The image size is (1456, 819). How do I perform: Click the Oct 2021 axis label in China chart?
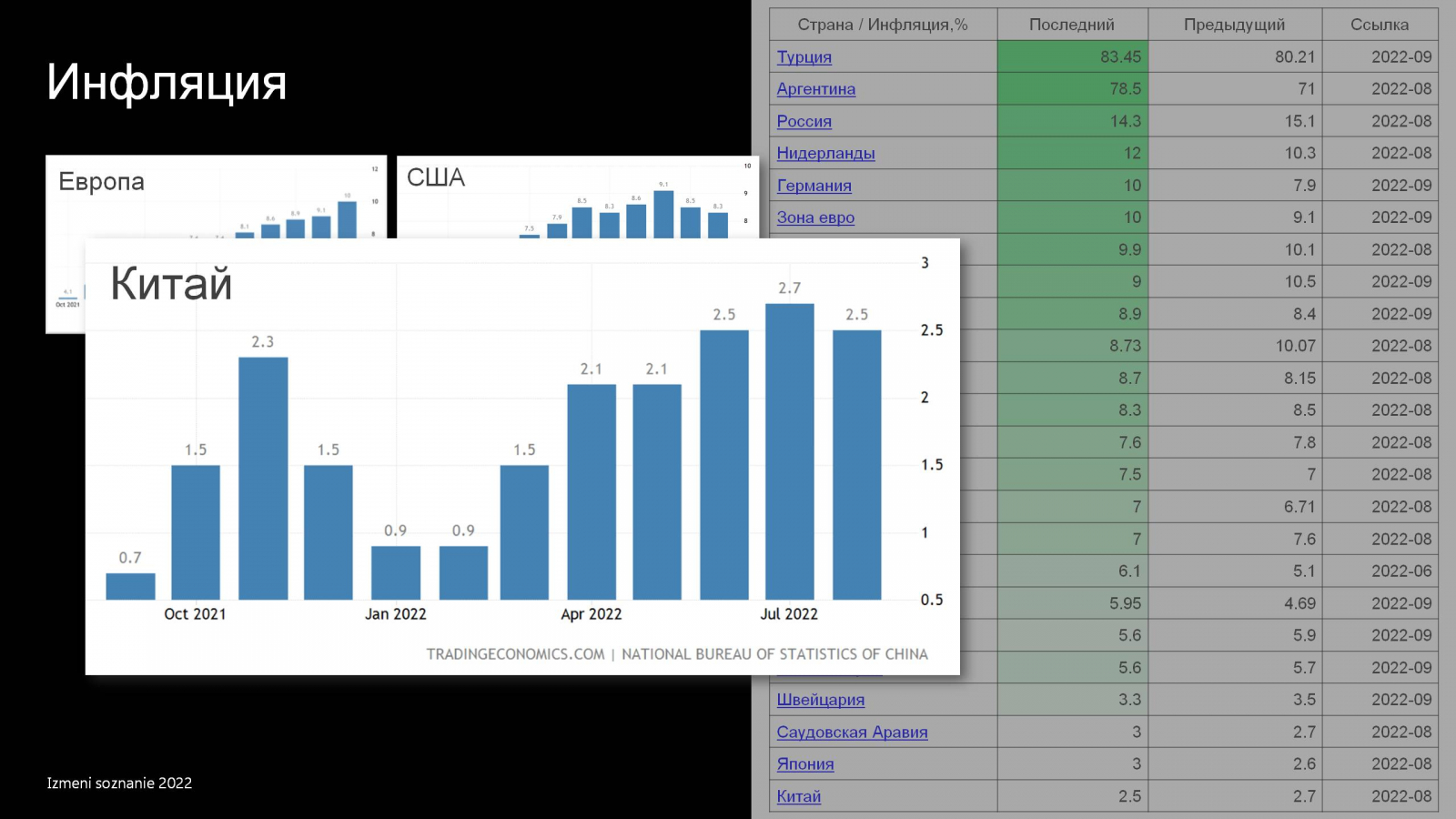tap(195, 614)
